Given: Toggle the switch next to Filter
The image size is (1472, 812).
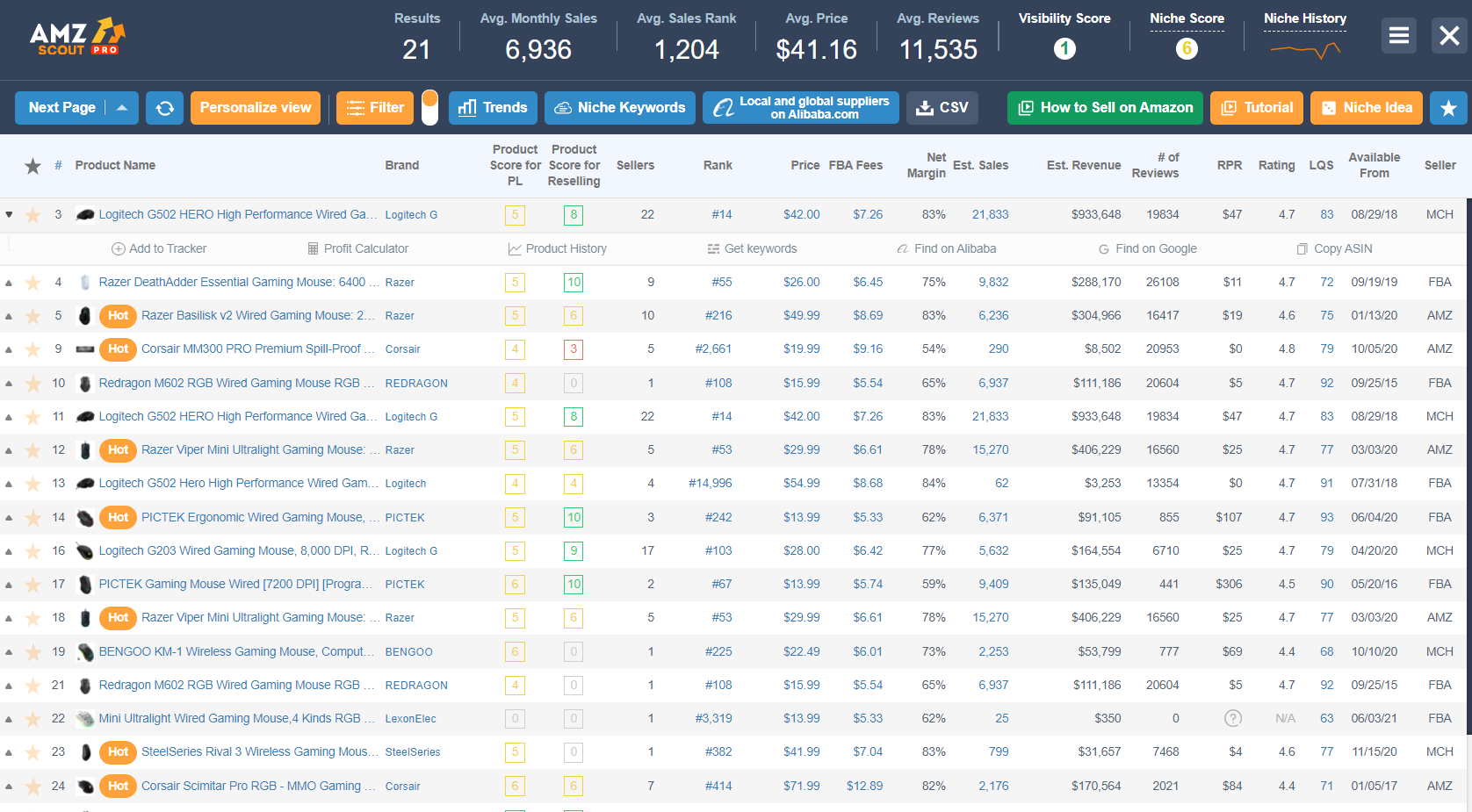Looking at the screenshot, I should (x=429, y=108).
